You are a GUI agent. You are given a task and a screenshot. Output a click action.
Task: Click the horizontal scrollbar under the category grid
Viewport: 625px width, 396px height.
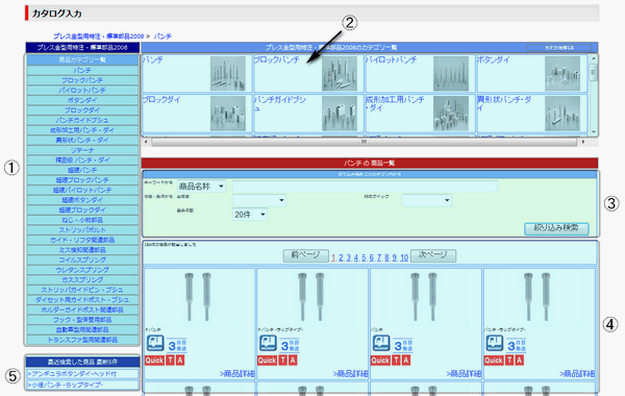[x=364, y=142]
